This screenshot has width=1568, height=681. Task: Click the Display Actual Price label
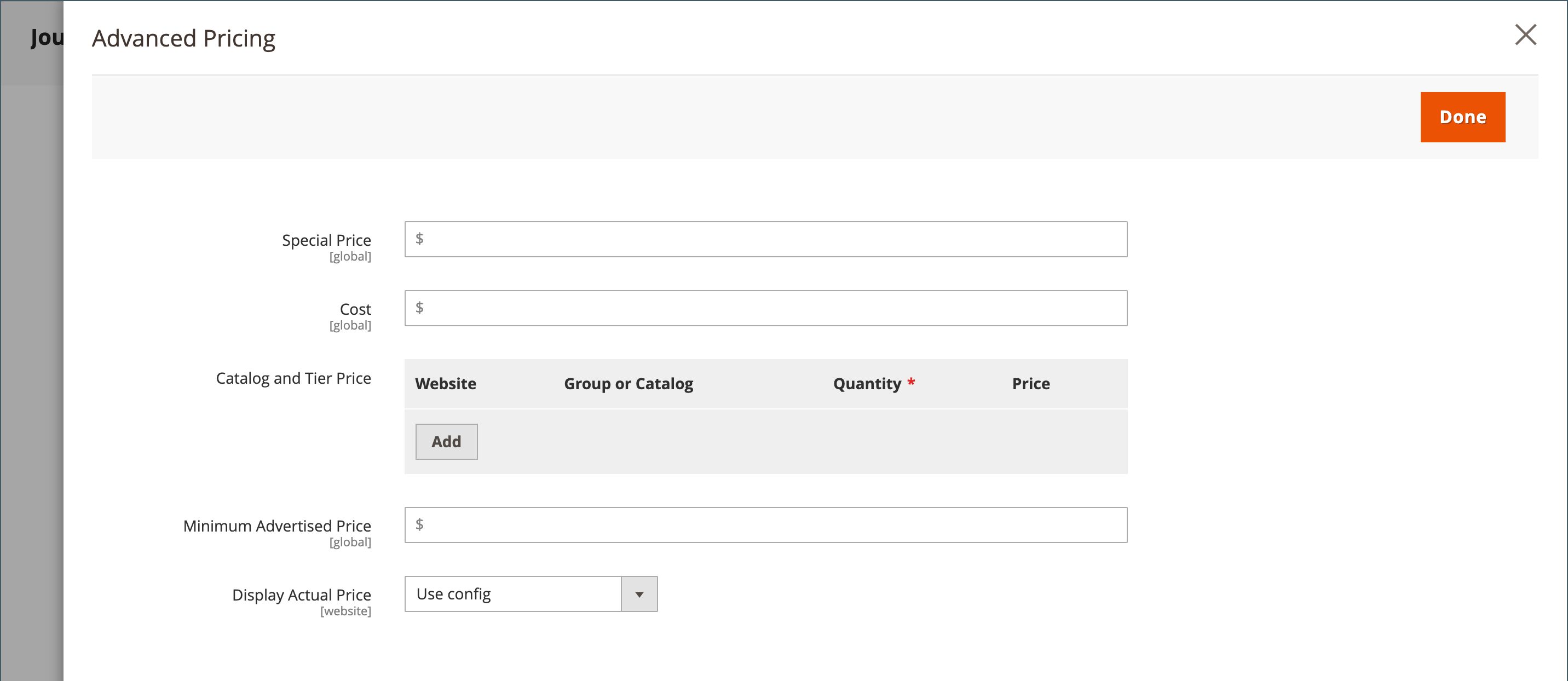(301, 595)
